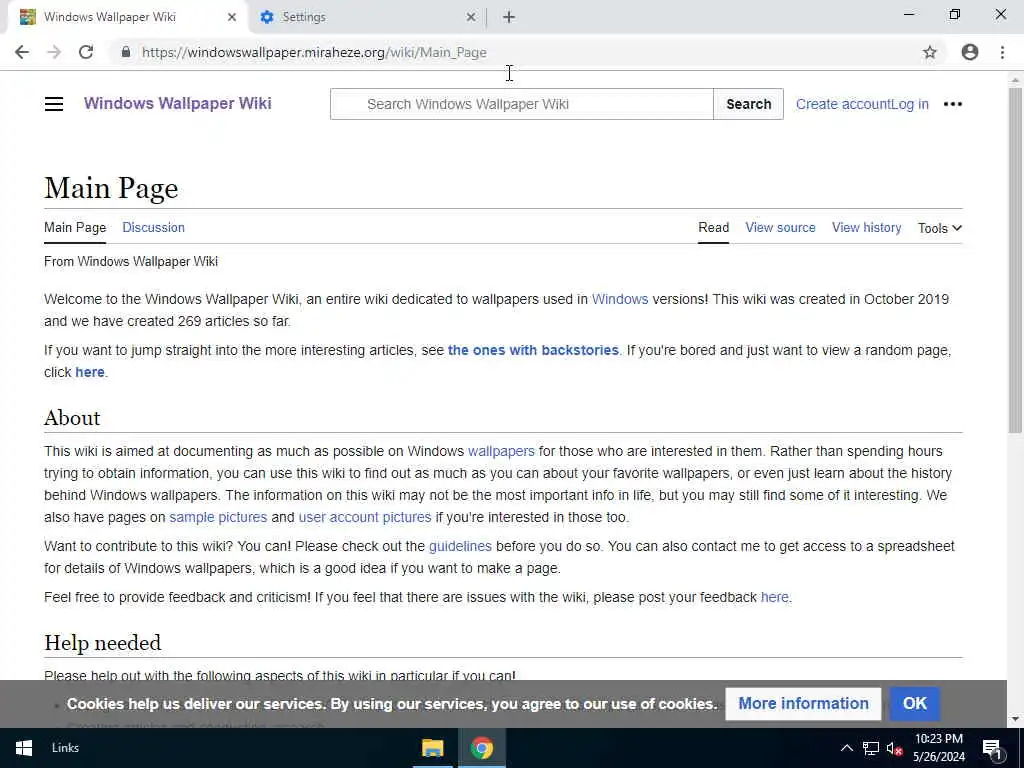Viewport: 1024px width, 768px height.
Task: Minimize the Chrome window
Action: coord(909,14)
